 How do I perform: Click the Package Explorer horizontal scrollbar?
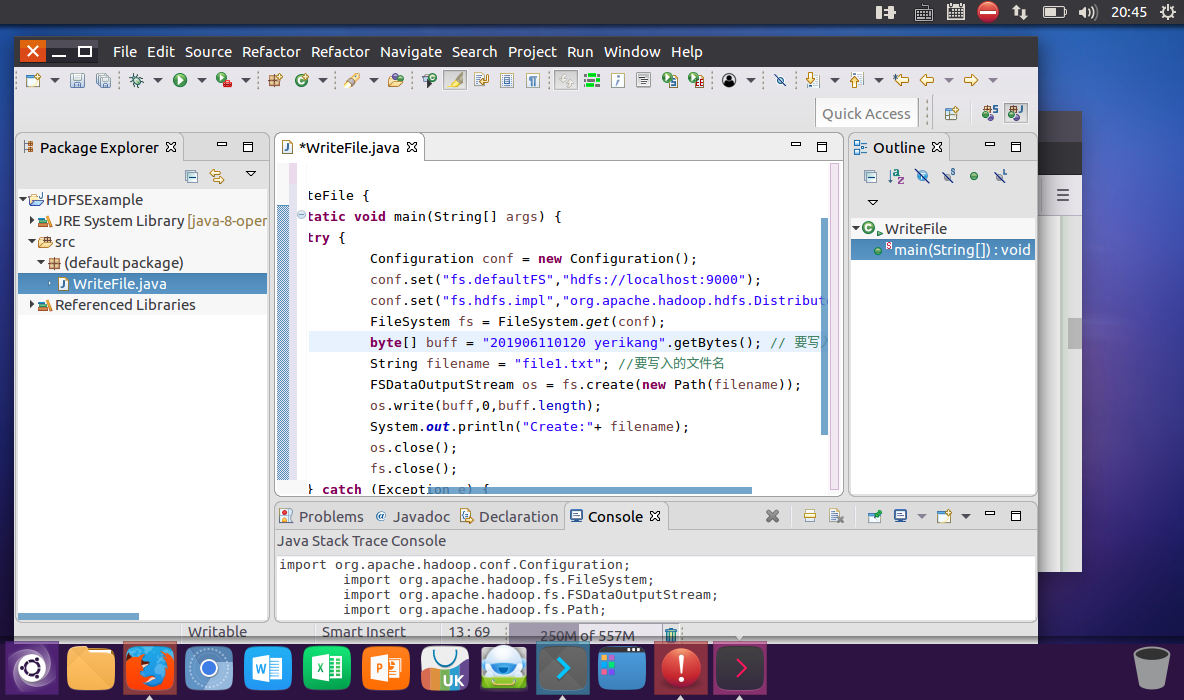pyautogui.click(x=78, y=616)
